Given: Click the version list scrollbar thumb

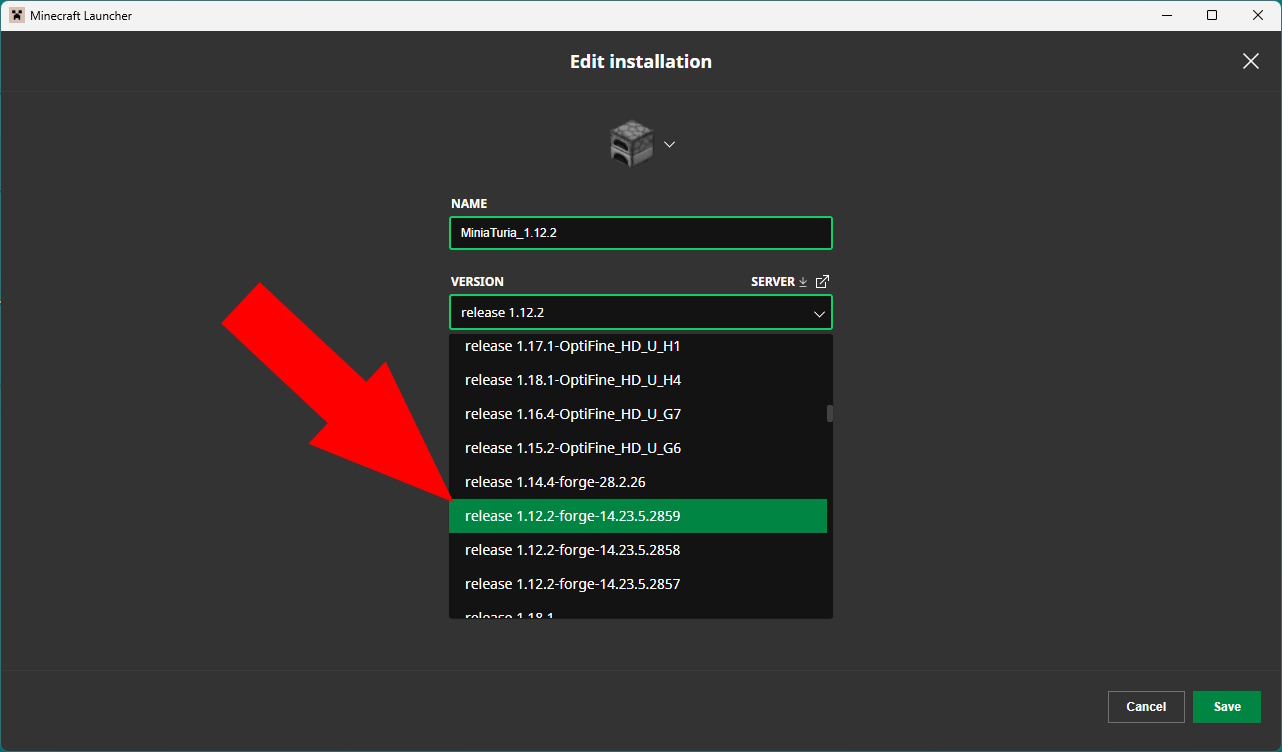Looking at the screenshot, I should pos(829,413).
